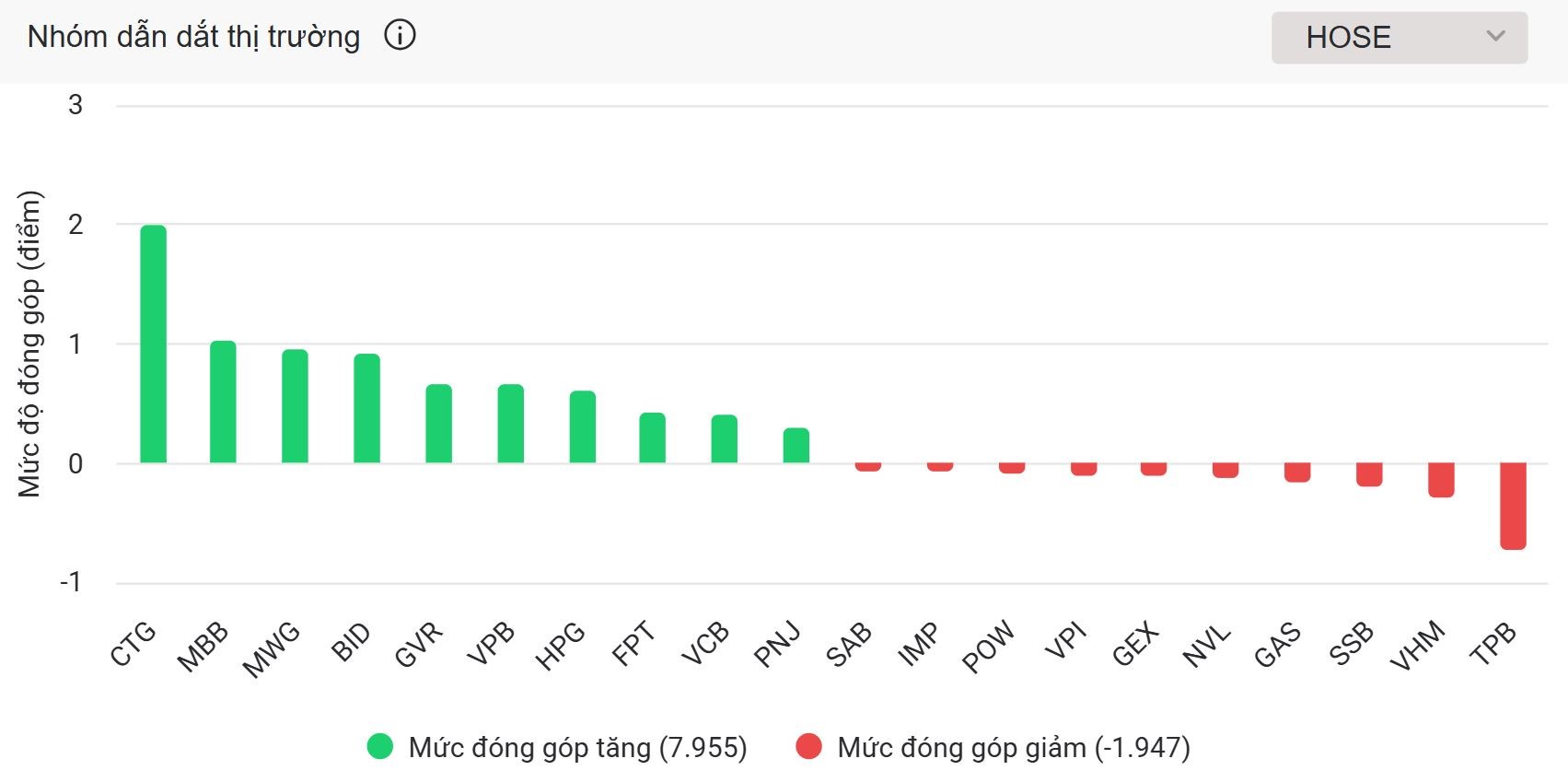Viewport: 1568px width, 782px height.
Task: Click the 'Nhóm dẫn dắt thị trường' title
Action: pos(193,37)
